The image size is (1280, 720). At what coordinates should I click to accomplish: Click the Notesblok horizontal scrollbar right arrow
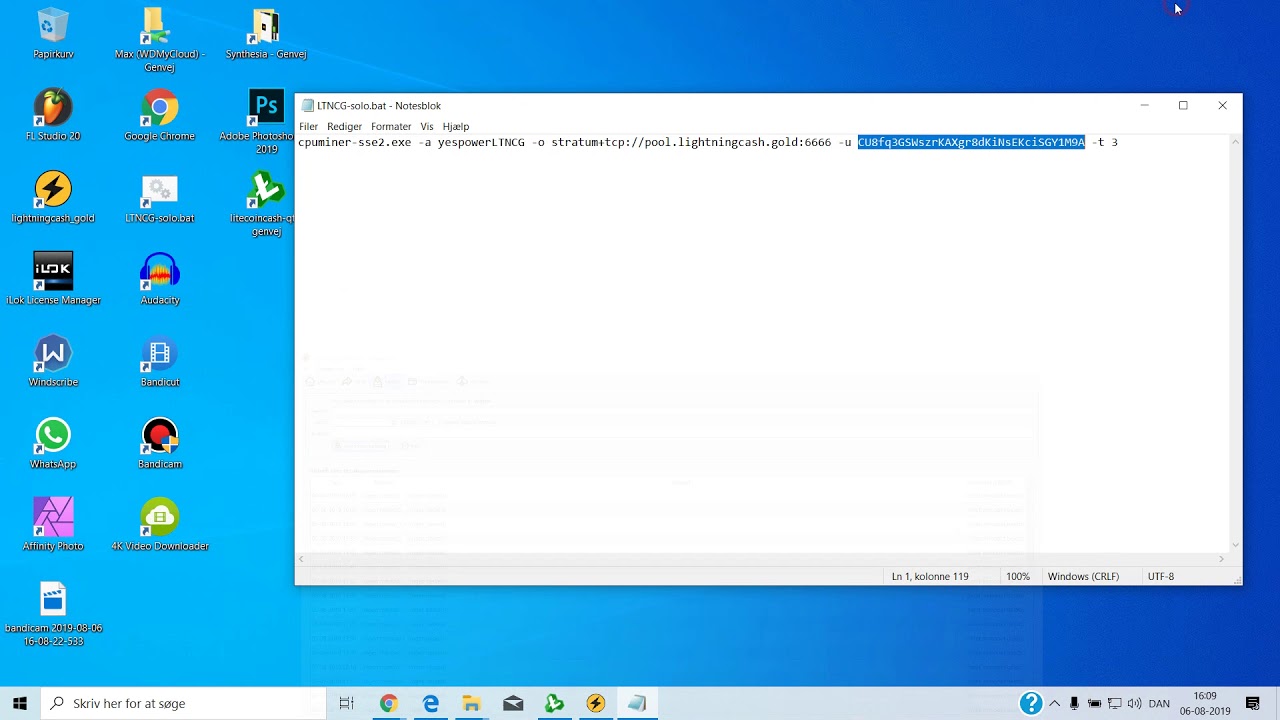pyautogui.click(x=1221, y=559)
